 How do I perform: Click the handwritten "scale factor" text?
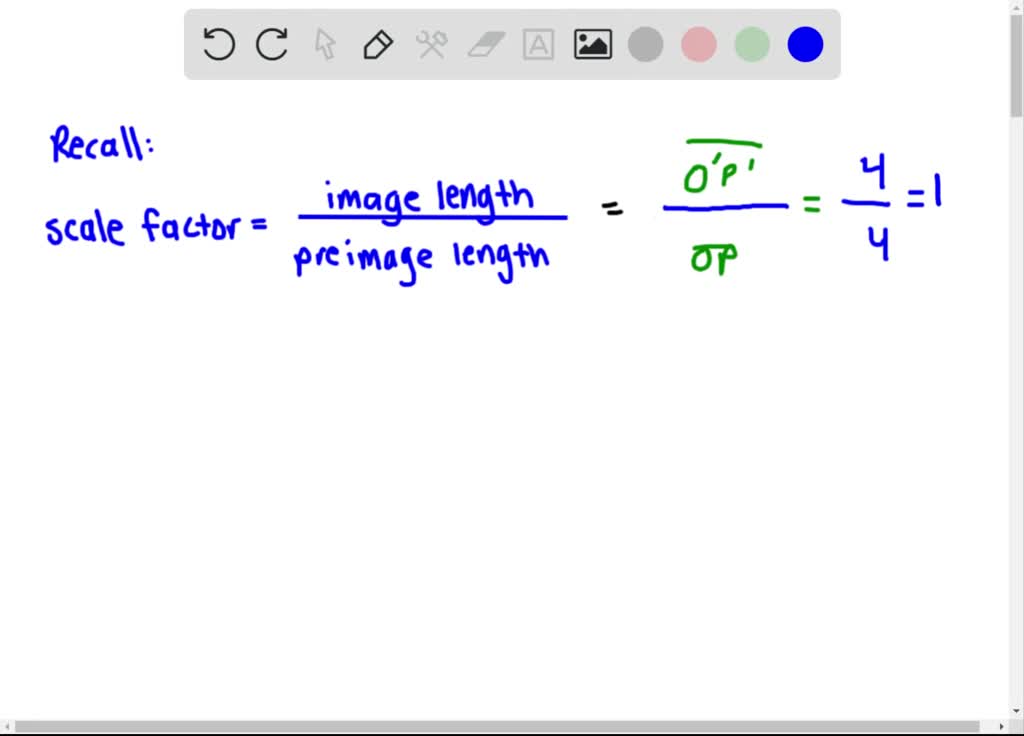coord(143,226)
